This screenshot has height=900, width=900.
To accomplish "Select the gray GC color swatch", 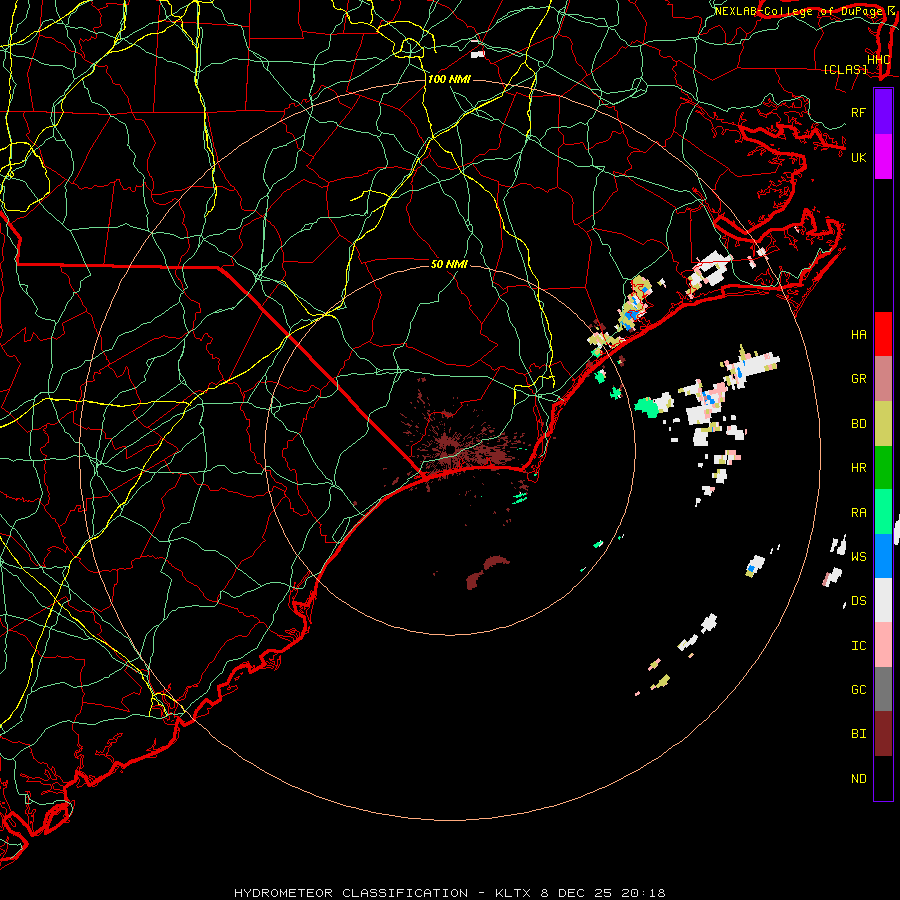I will click(x=883, y=689).
